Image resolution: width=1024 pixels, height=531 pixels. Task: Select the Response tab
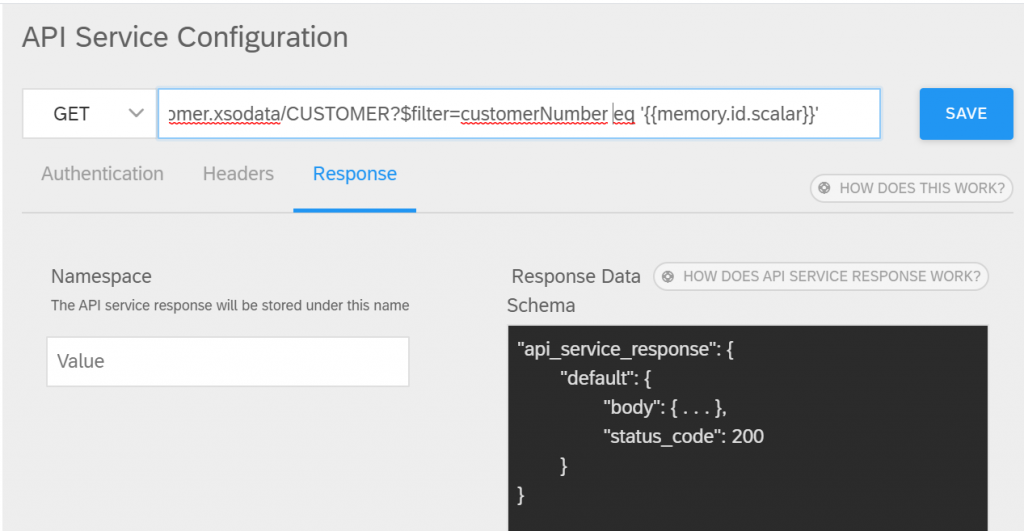pos(355,174)
